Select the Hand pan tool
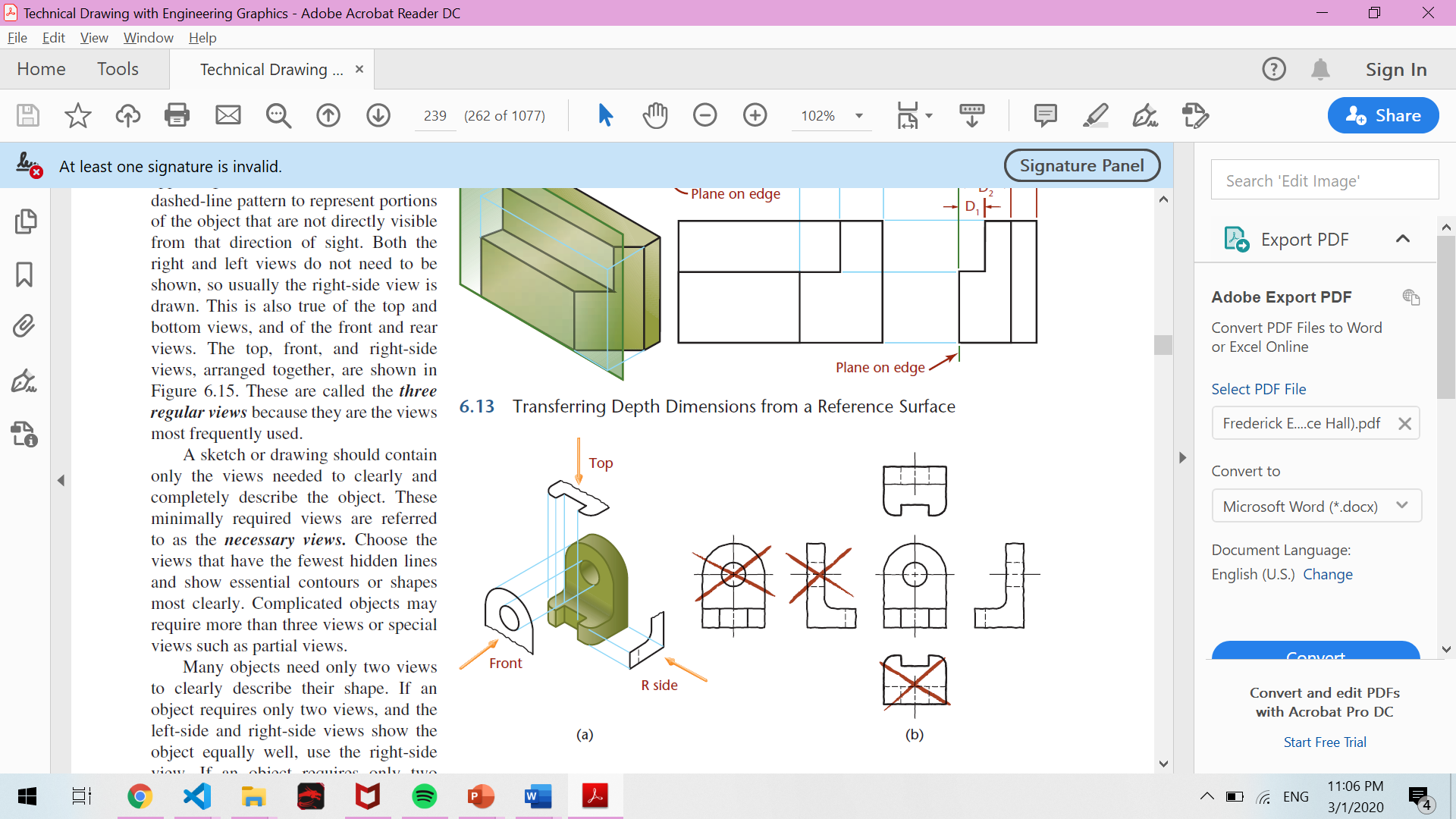 click(655, 115)
